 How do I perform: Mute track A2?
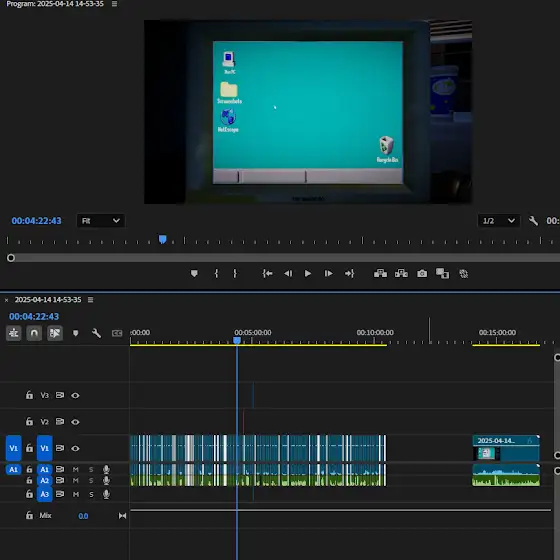pyautogui.click(x=76, y=481)
